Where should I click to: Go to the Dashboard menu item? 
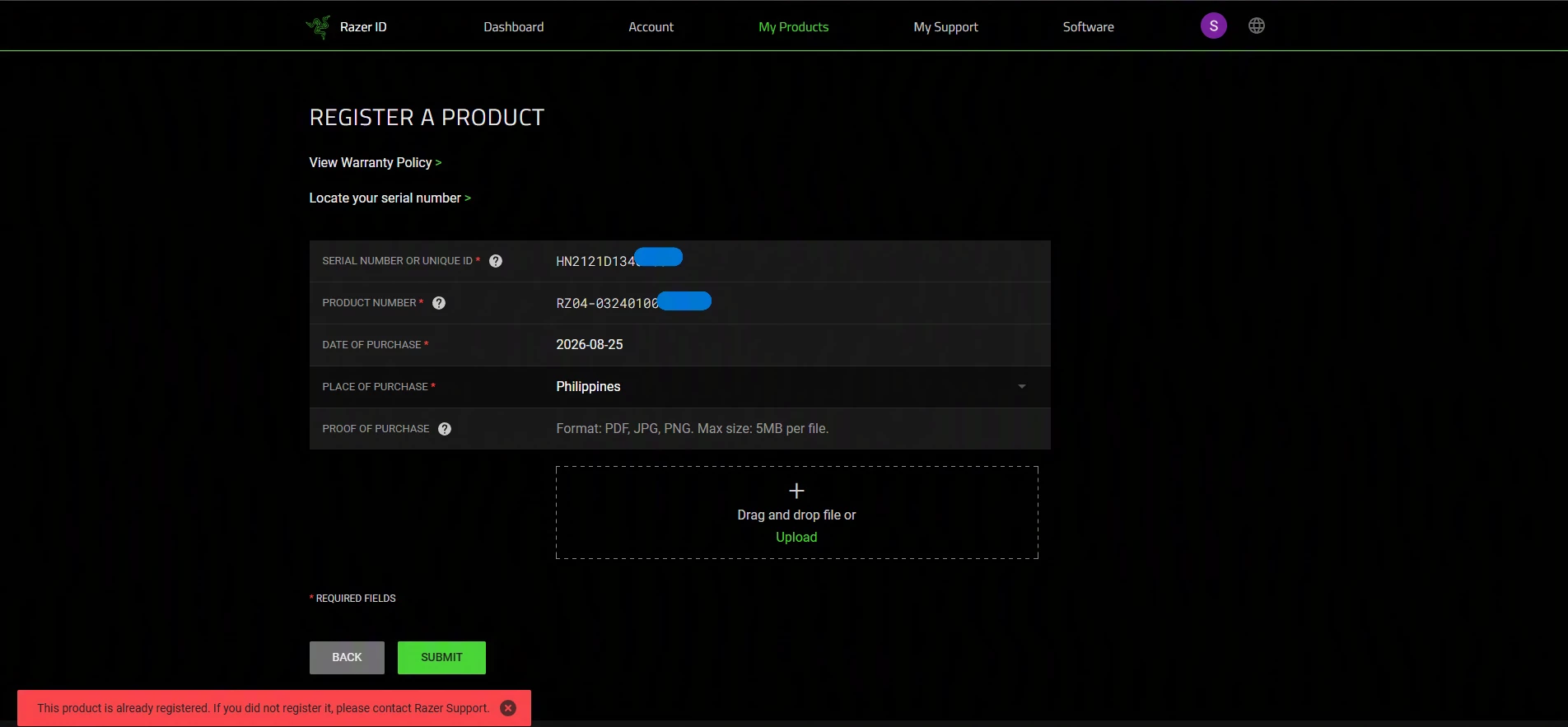[x=514, y=27]
